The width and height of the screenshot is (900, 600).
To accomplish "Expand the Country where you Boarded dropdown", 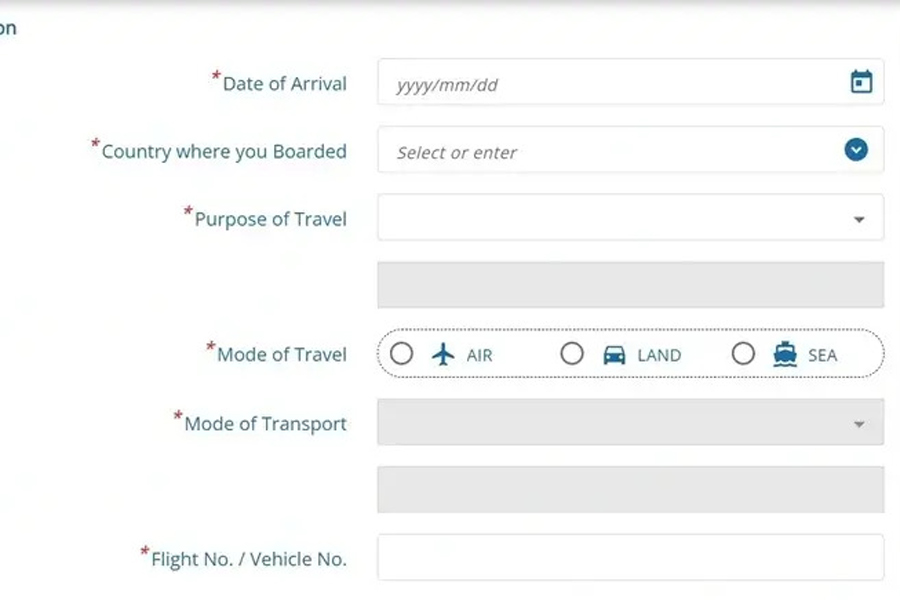I will [855, 150].
